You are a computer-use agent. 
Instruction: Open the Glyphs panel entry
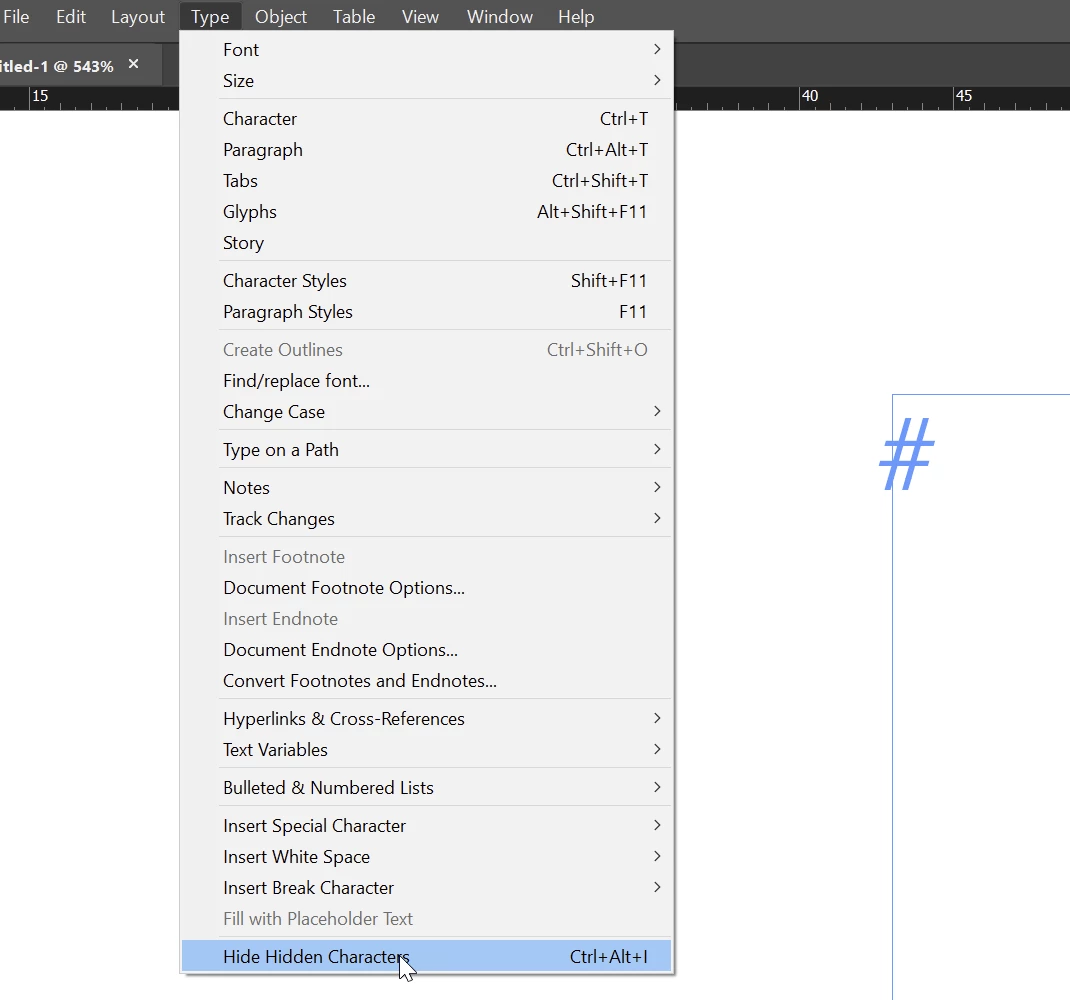pyautogui.click(x=426, y=212)
